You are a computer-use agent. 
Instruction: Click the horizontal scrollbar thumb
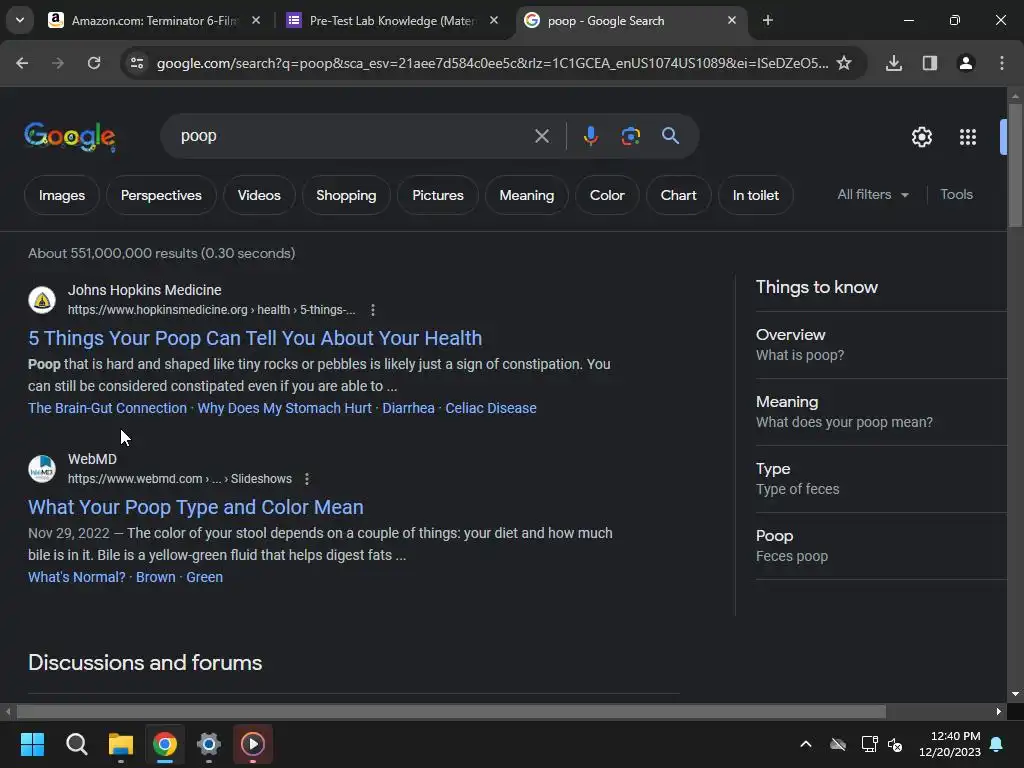click(451, 711)
